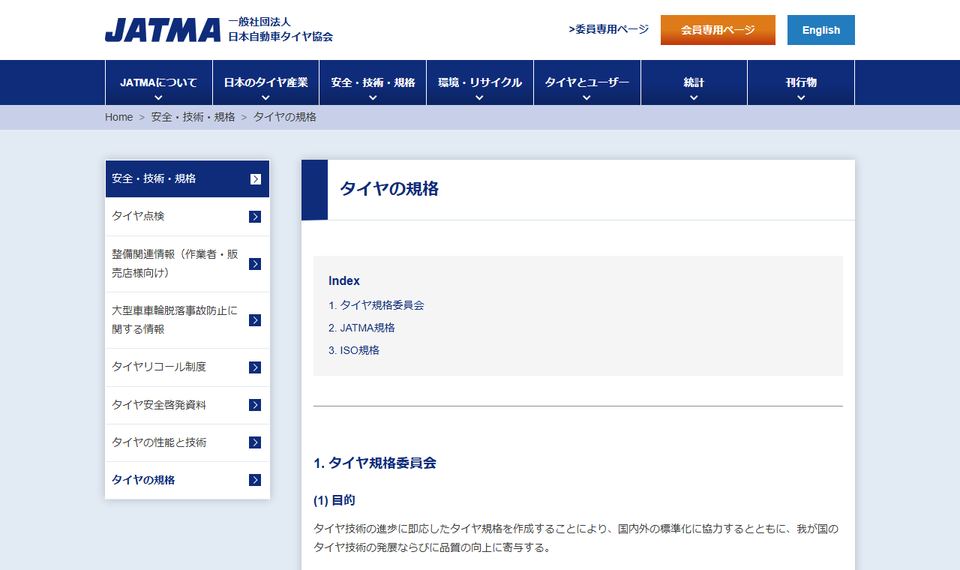Open the JATMAについて nav item
Screen dimensions: 960x570
pyautogui.click(x=159, y=83)
